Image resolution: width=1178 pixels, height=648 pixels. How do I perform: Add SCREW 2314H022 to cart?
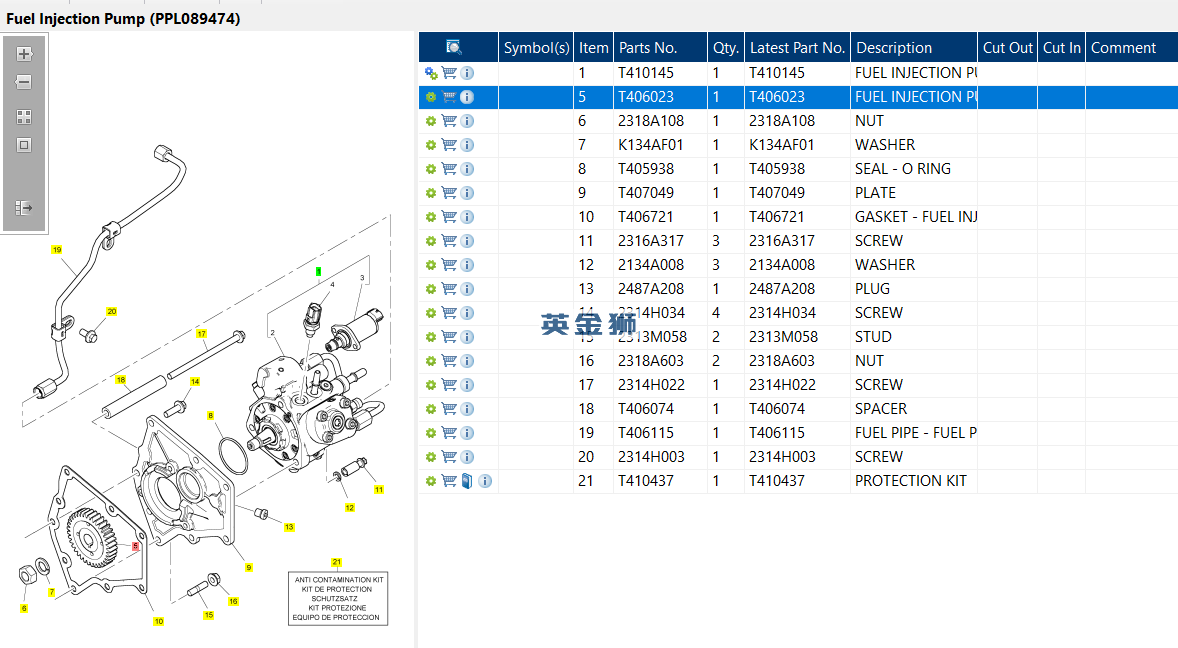coord(449,385)
